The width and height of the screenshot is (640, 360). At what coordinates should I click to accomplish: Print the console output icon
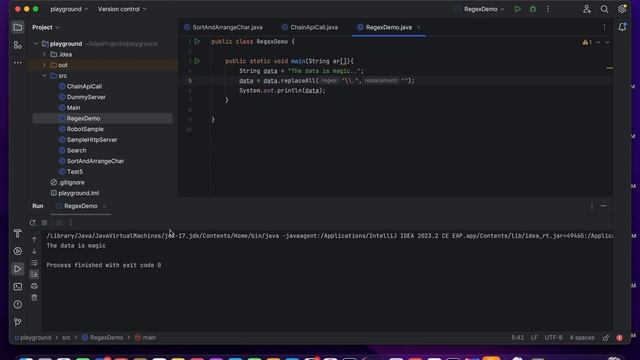34,286
